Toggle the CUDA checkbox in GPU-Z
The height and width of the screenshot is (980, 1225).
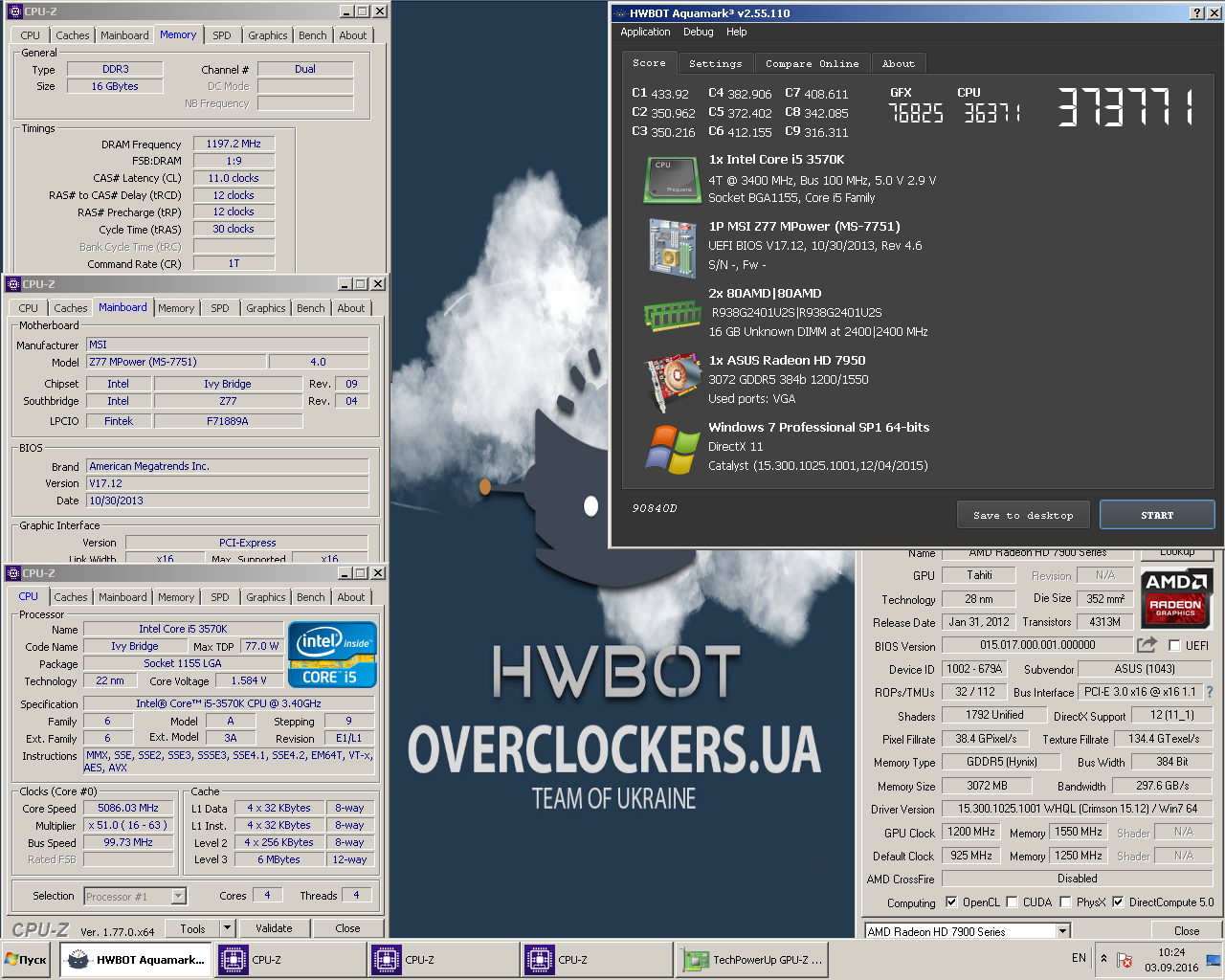1012,902
